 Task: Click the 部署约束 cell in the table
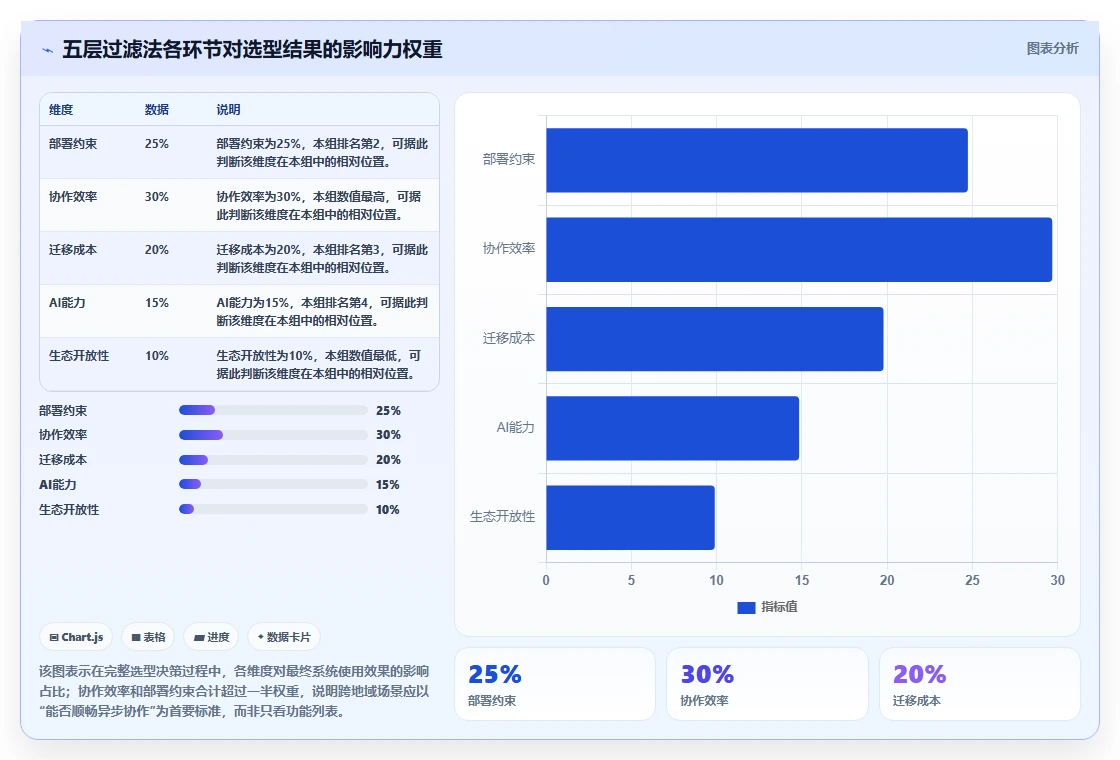click(73, 144)
